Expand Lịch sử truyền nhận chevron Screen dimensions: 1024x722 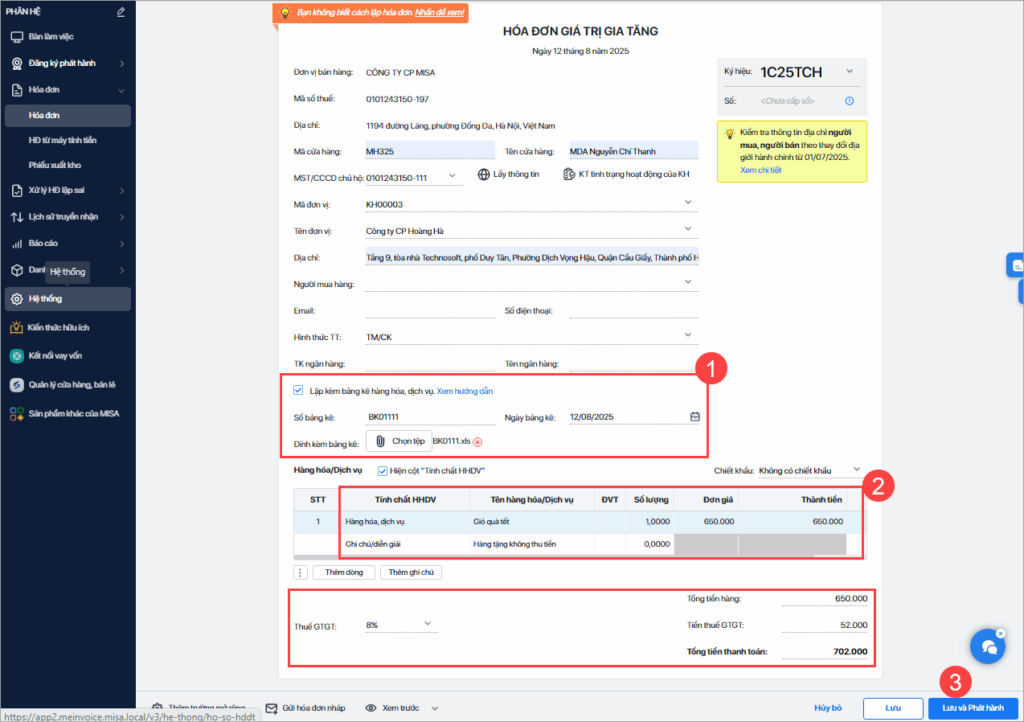point(121,217)
